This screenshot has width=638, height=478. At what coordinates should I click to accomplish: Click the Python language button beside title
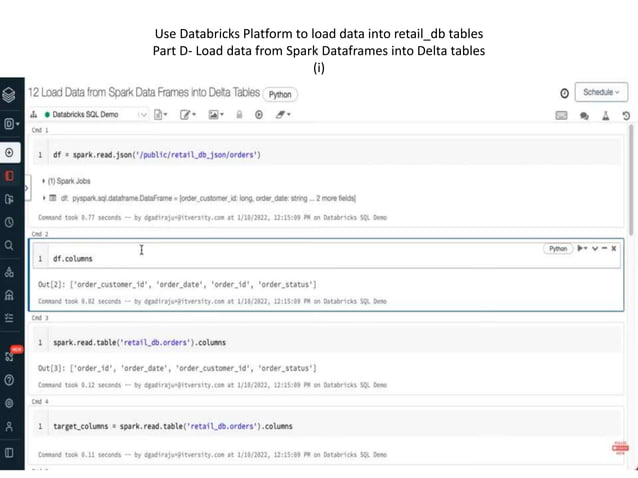pyautogui.click(x=281, y=93)
